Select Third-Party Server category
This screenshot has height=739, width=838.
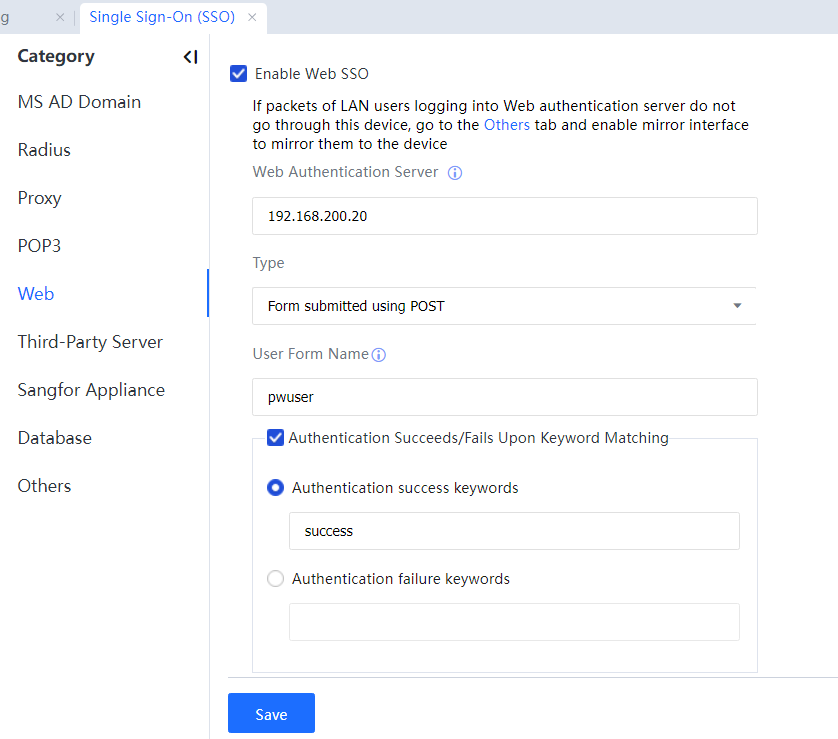(90, 342)
